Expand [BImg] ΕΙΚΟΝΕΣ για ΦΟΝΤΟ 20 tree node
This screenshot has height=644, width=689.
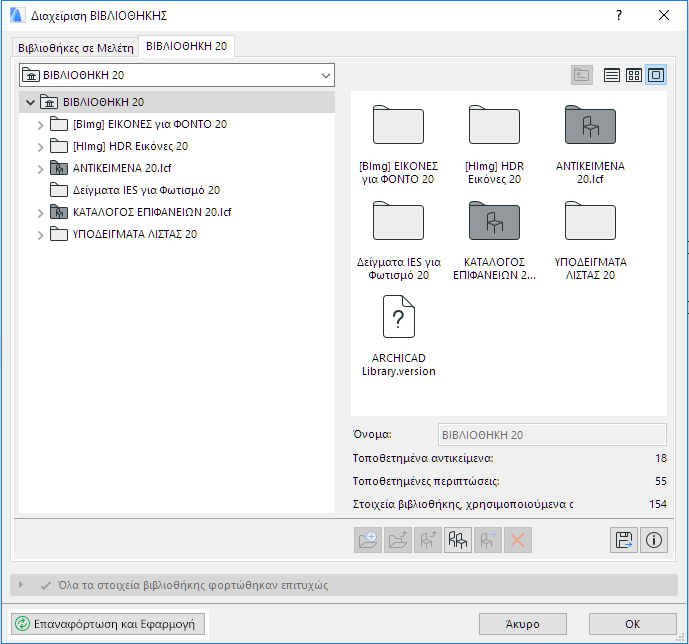tap(40, 125)
